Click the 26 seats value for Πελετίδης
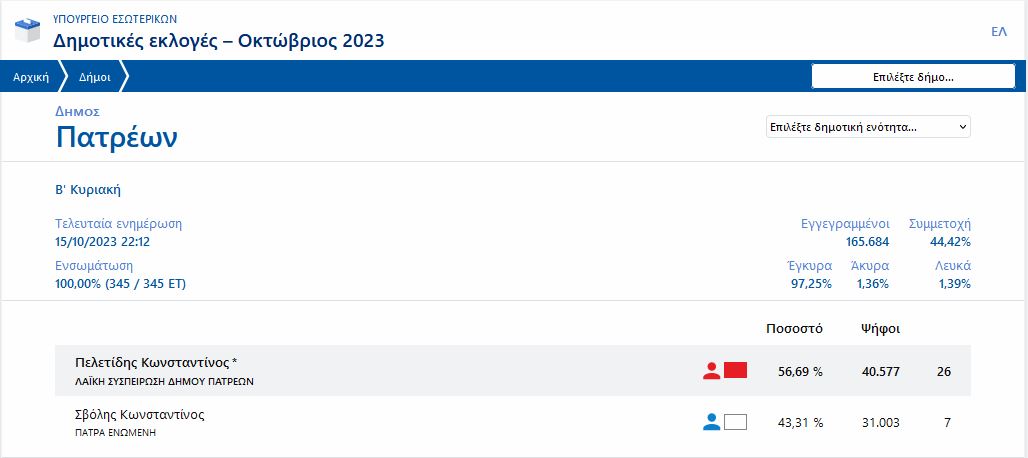Viewport: 1028px width, 458px height. pyautogui.click(x=944, y=372)
